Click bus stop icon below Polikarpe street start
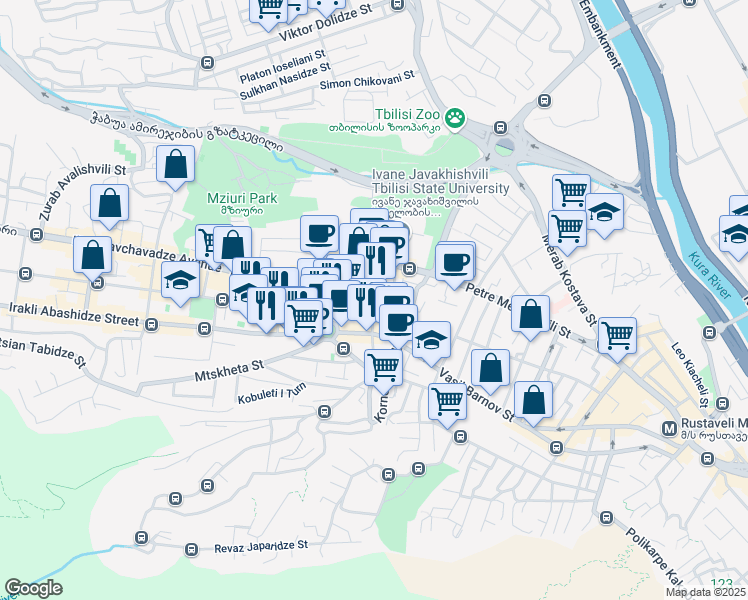This screenshot has width=748, height=600. [606, 517]
